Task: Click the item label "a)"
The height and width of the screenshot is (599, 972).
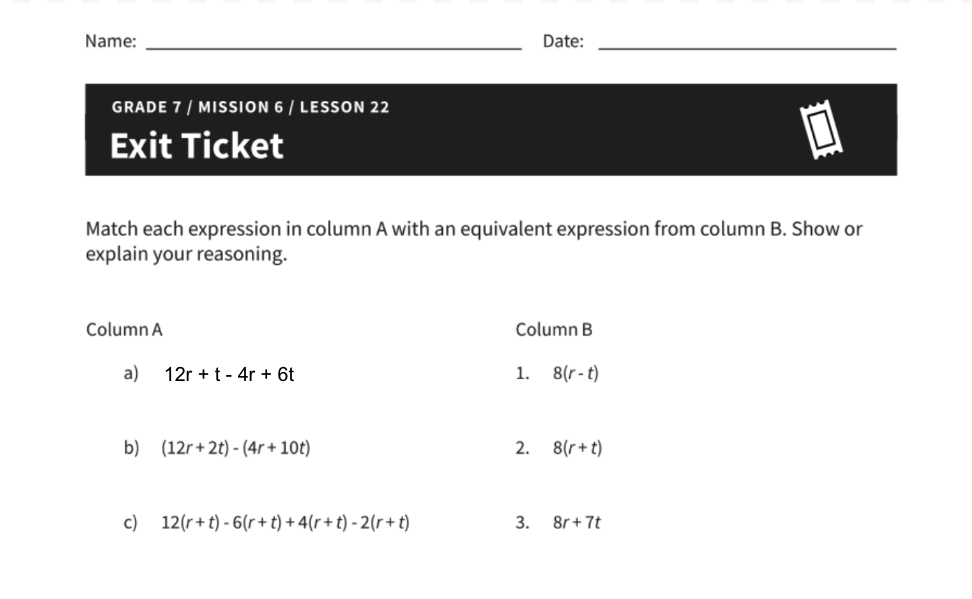Action: coord(130,374)
